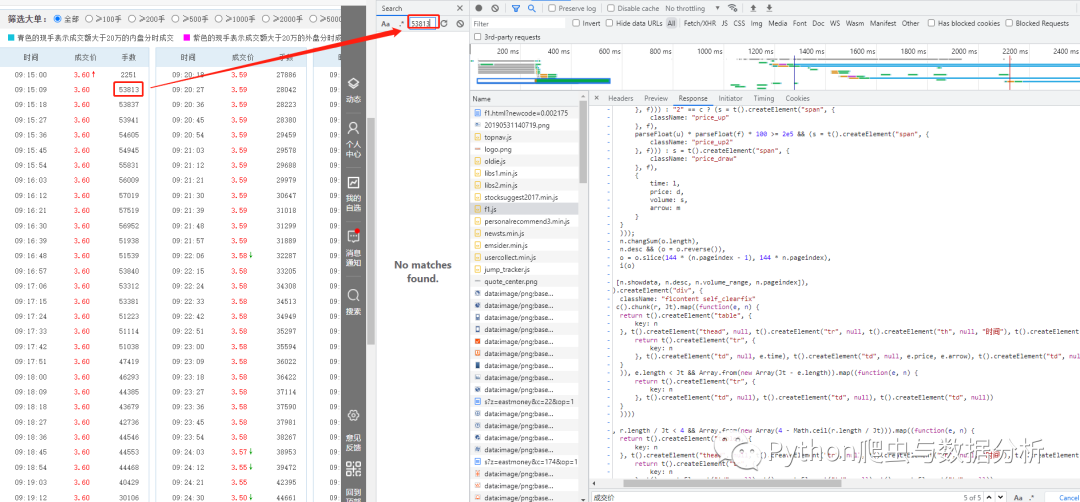Toggle the network filter funnel icon
Viewport: 1080px width, 502px height.
coord(516,9)
